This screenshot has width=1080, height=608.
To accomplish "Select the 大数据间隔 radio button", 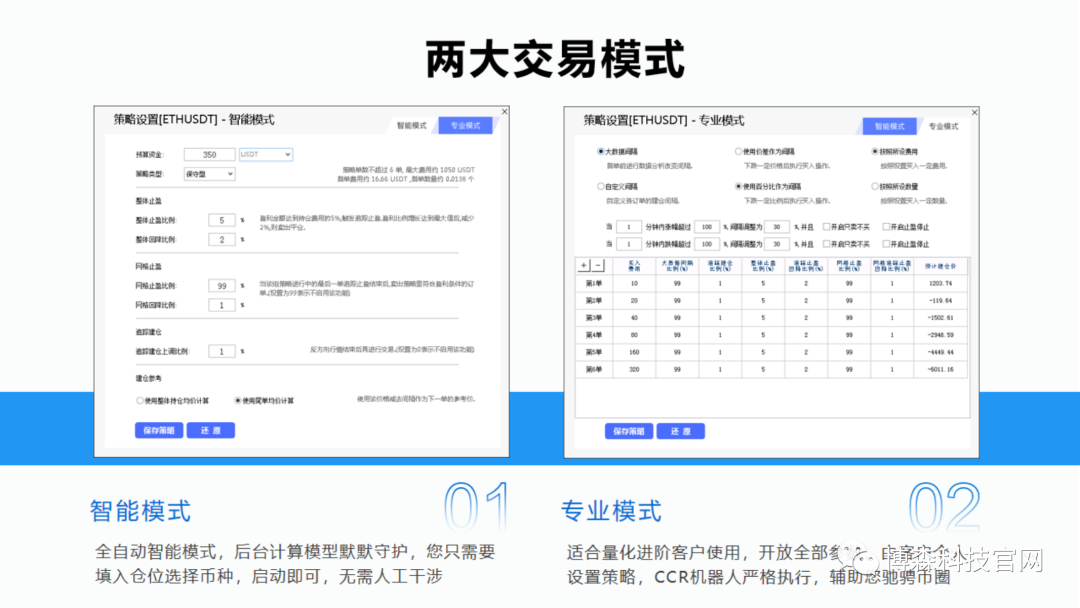I will coord(600,150).
